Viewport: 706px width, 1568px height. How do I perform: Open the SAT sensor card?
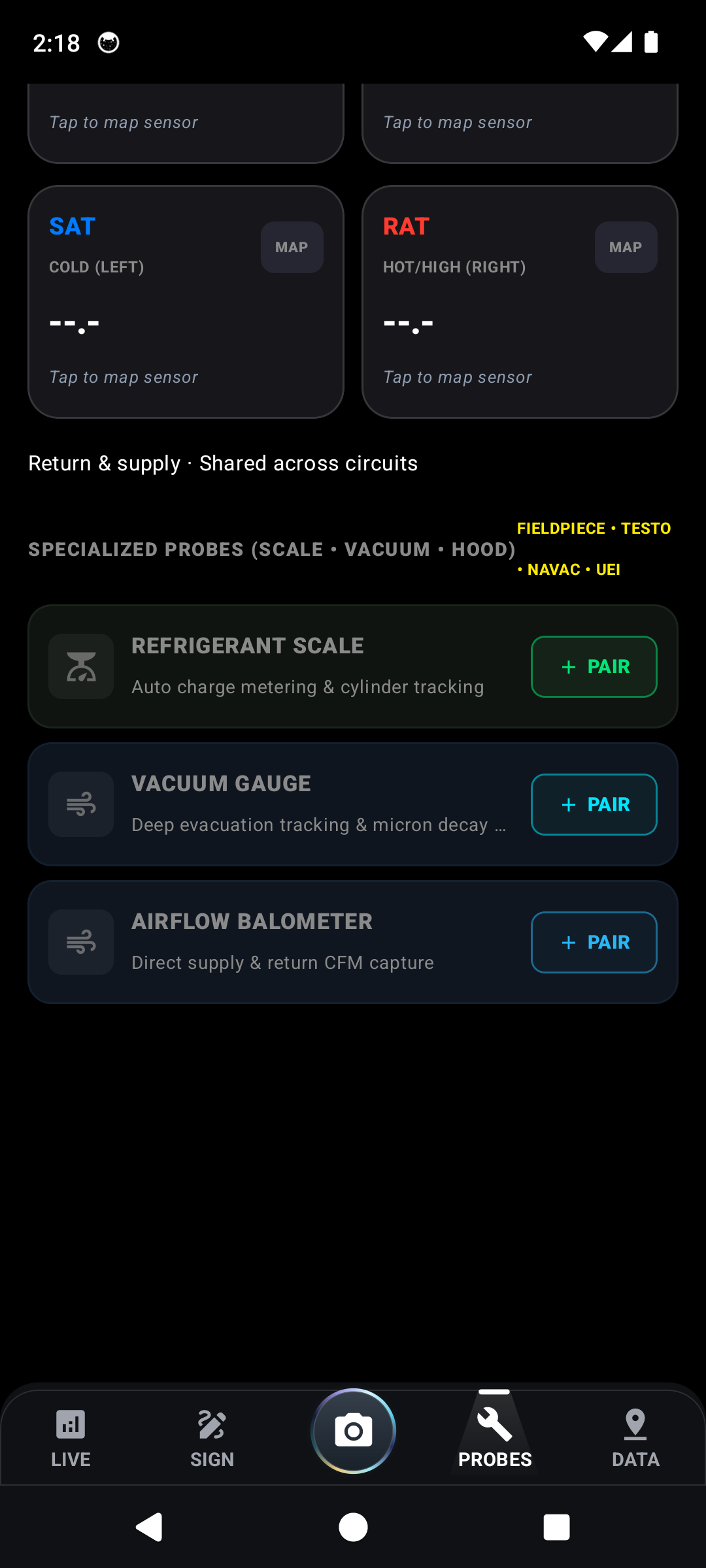coord(186,302)
